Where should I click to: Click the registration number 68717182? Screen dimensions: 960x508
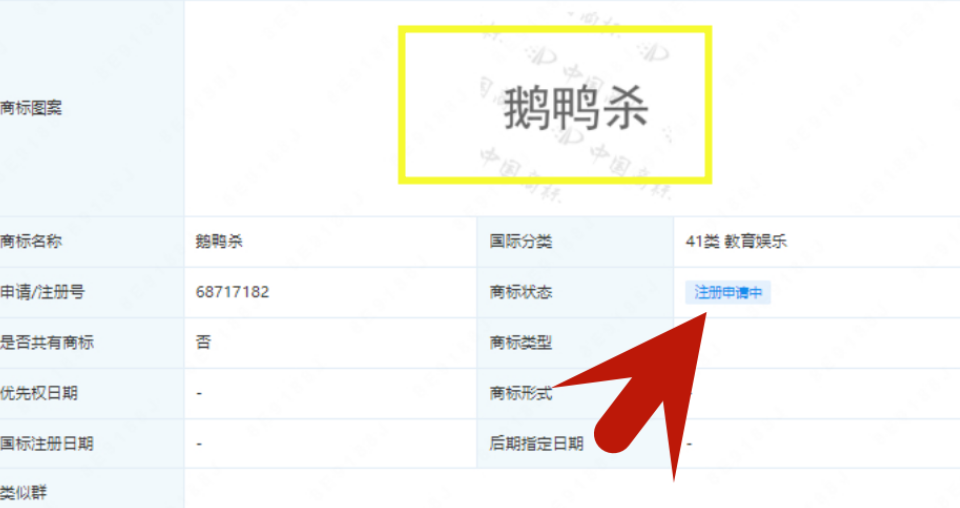tap(232, 292)
